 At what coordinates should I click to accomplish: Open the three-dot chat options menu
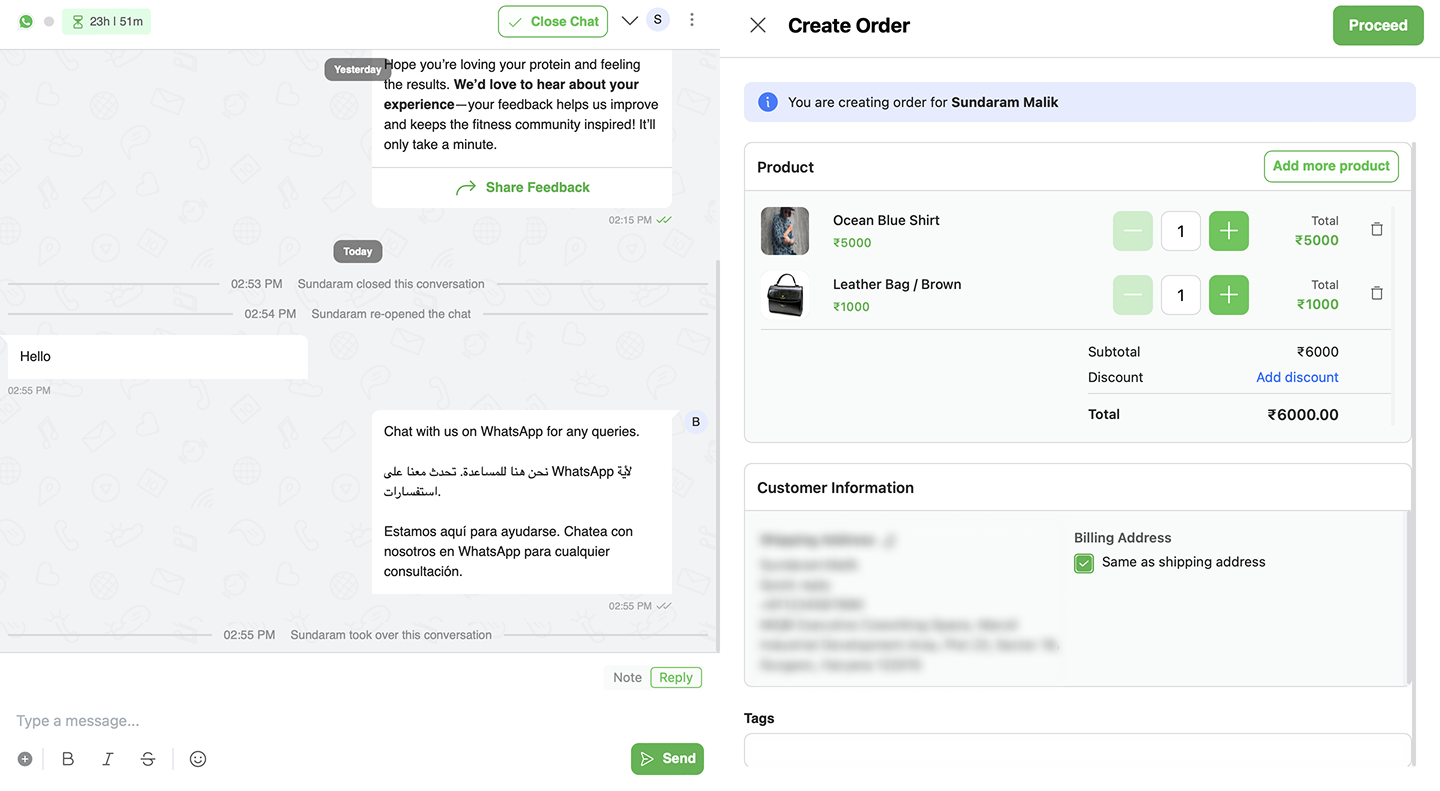click(x=692, y=20)
